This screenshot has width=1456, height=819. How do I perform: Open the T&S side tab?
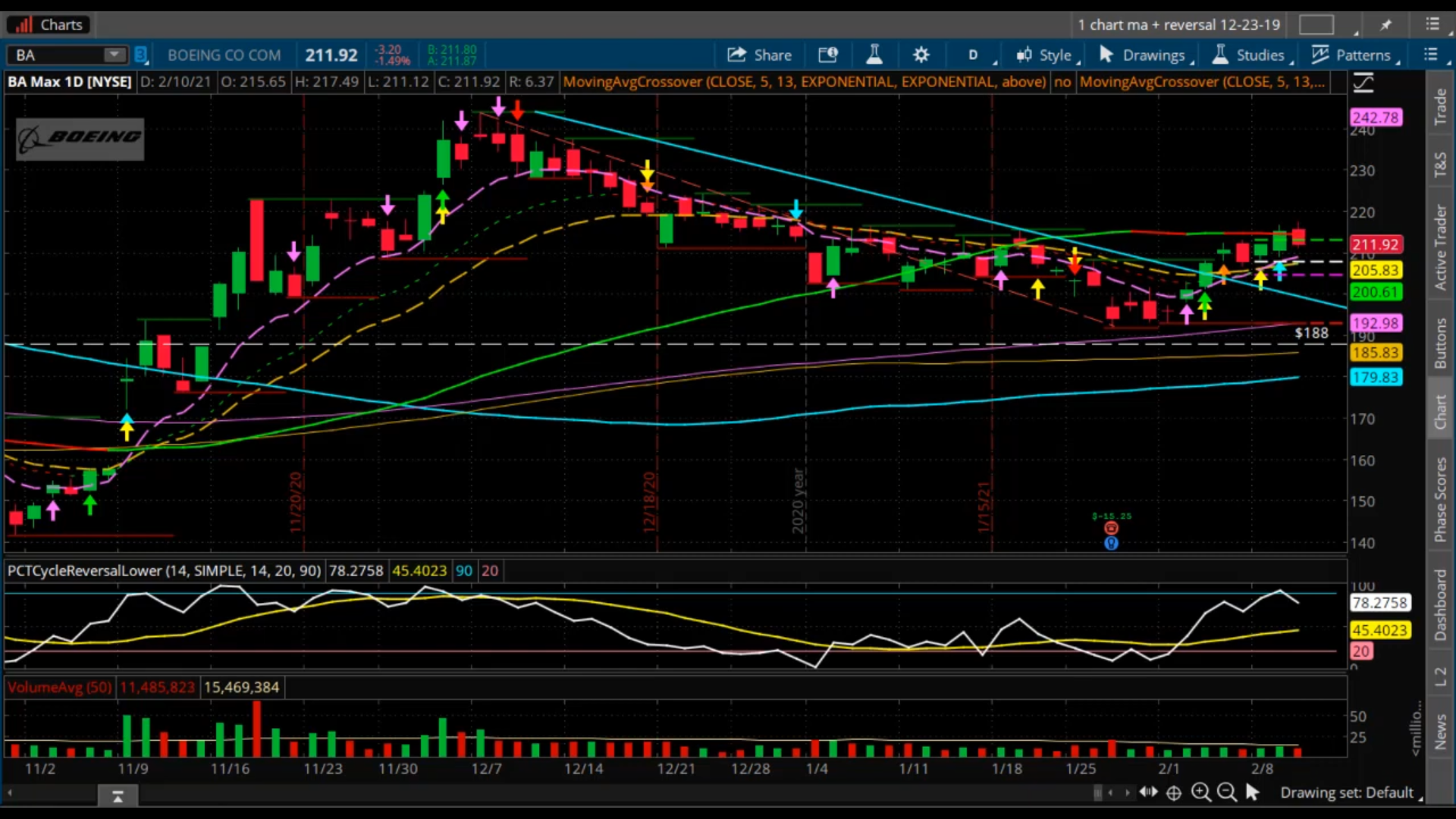click(x=1441, y=165)
